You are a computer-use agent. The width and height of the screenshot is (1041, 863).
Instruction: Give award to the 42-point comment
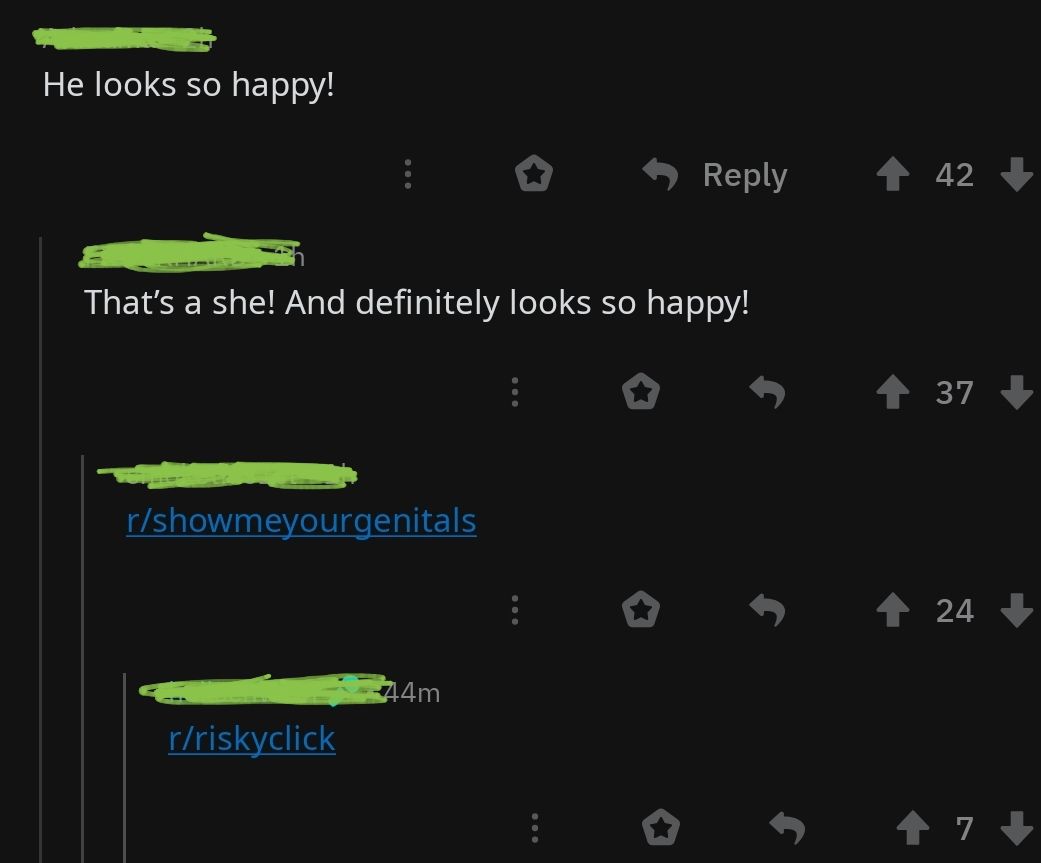[534, 173]
